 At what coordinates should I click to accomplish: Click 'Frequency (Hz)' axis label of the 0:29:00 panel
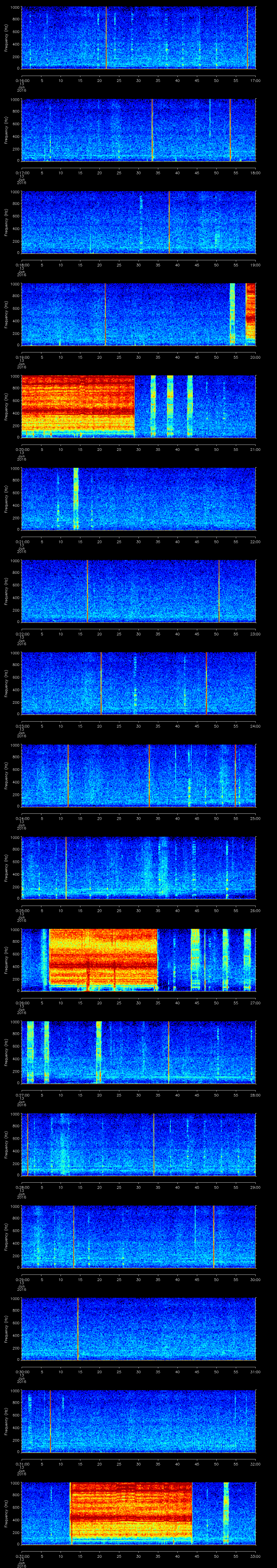click(x=6, y=1237)
